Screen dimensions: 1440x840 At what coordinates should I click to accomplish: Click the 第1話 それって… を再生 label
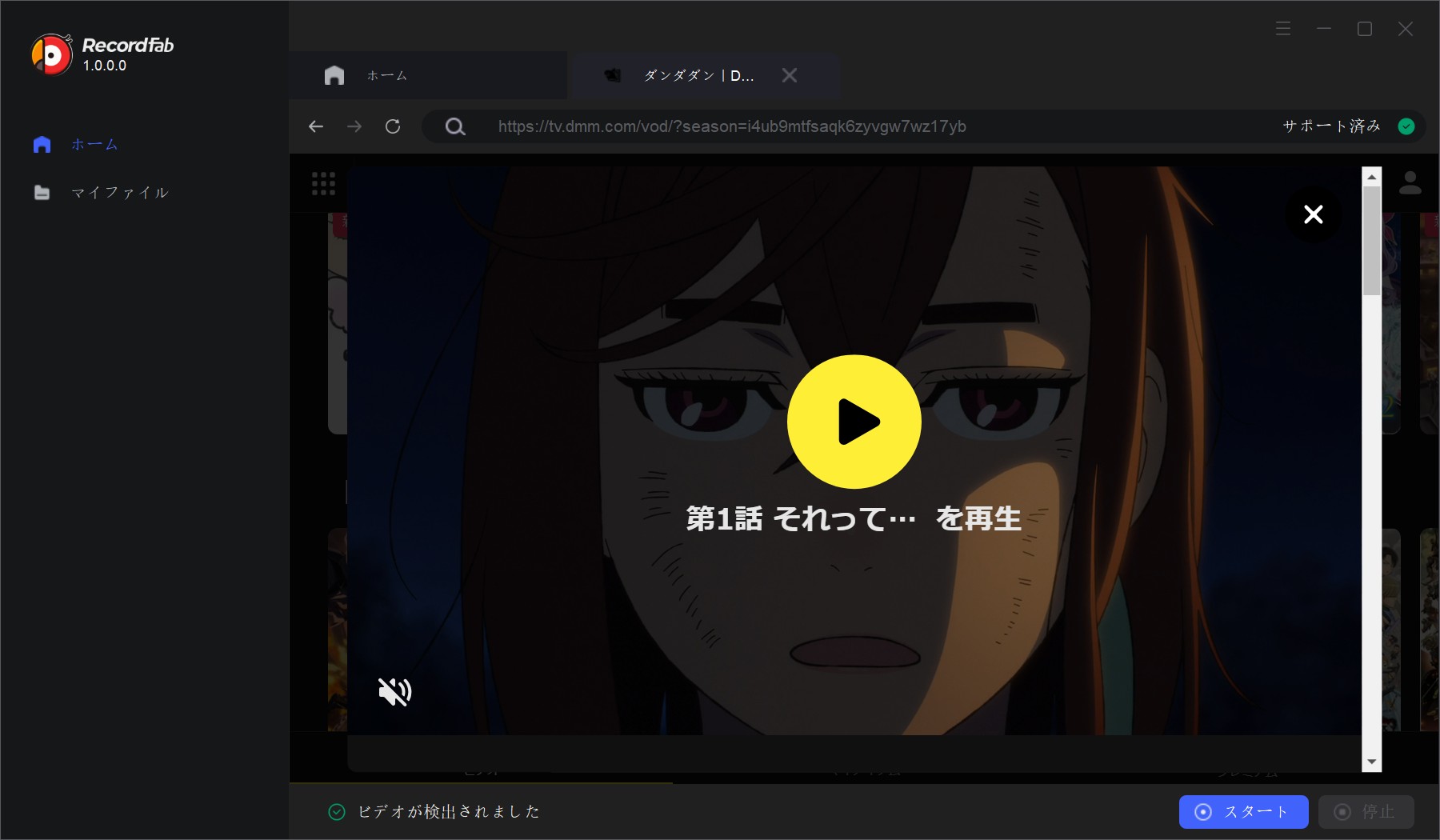(x=854, y=519)
